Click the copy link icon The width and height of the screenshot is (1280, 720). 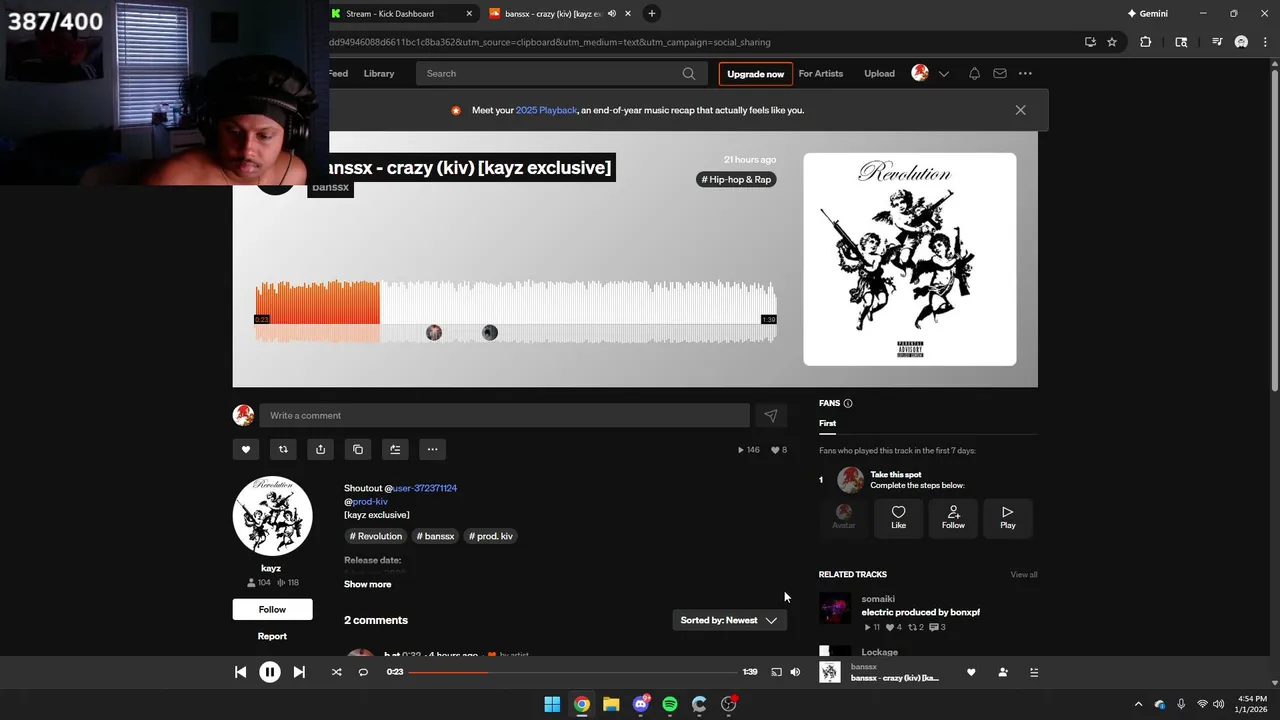tap(358, 449)
